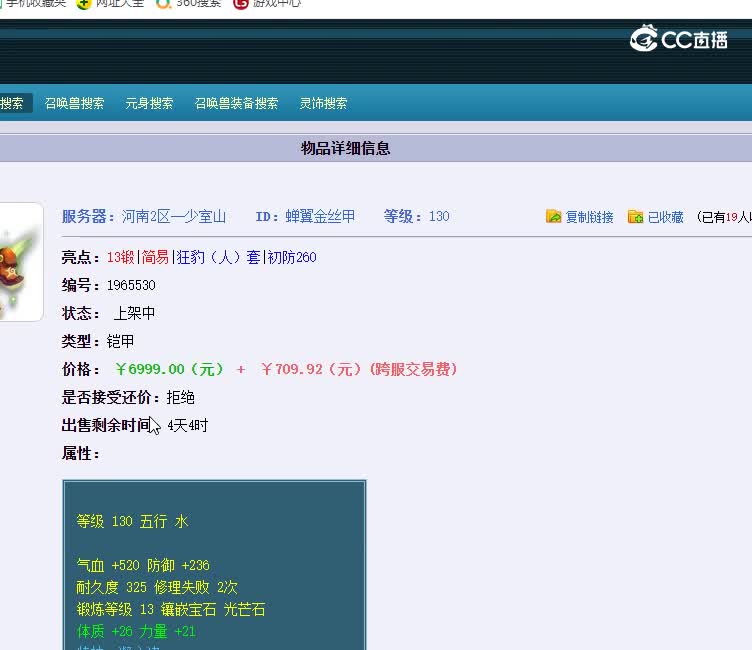Viewport: 752px width, 650px height.
Task: Open the 元身搜索 tab
Action: point(149,103)
